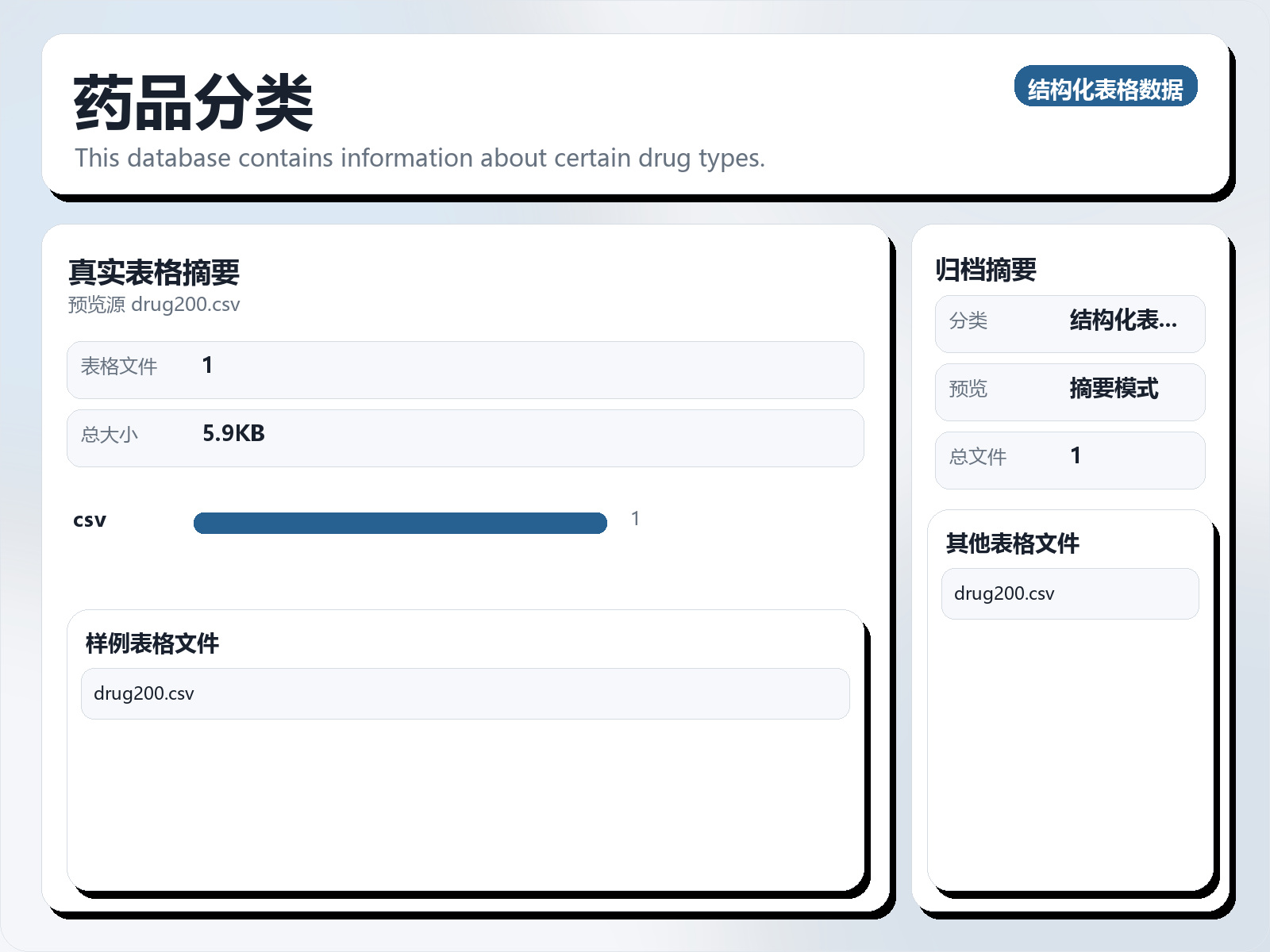This screenshot has height=952, width=1270.
Task: Click the count number beside csv bar
Action: [635, 519]
